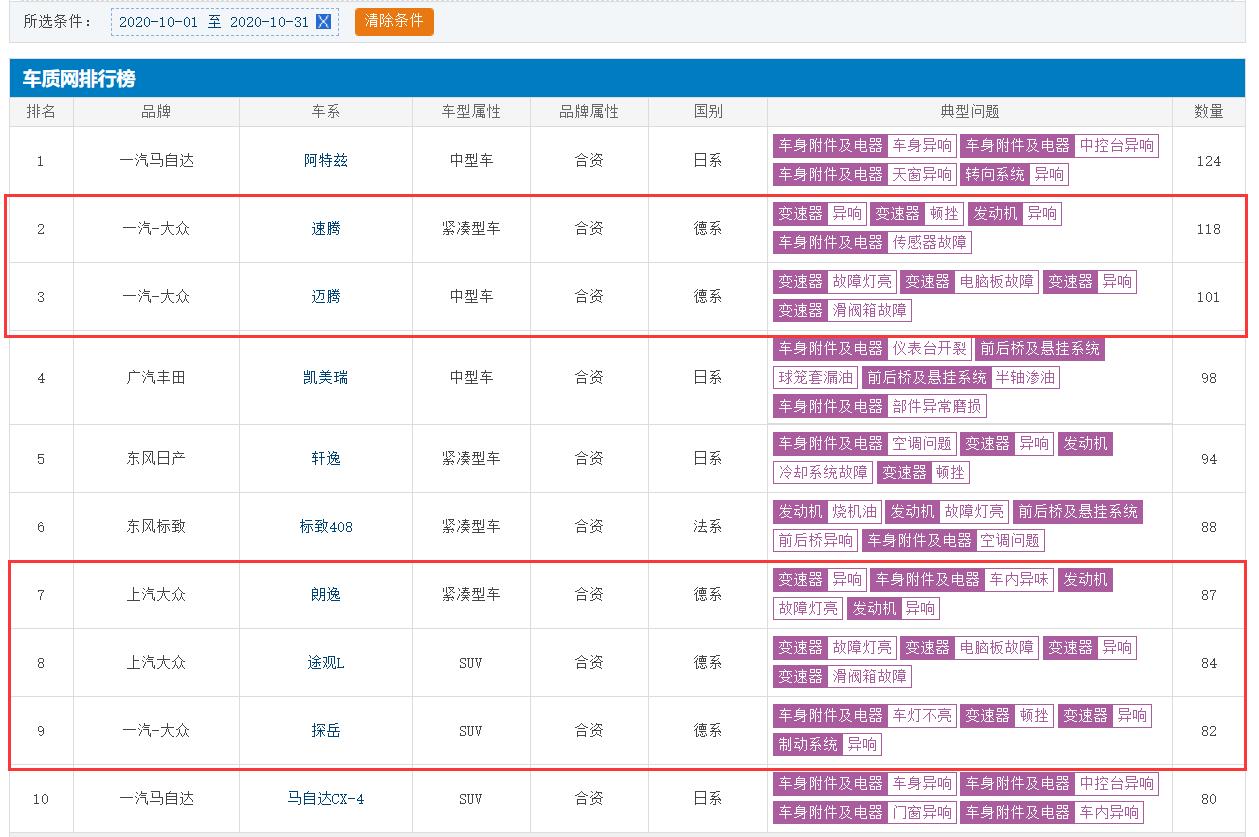1259x837 pixels.
Task: Open the 标致408 car series link
Action: point(326,526)
